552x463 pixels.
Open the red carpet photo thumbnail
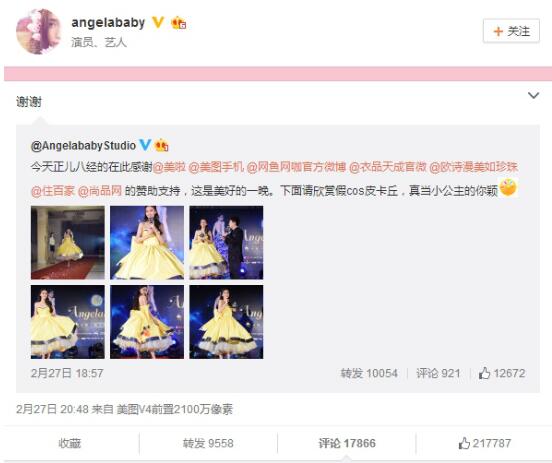(68, 243)
